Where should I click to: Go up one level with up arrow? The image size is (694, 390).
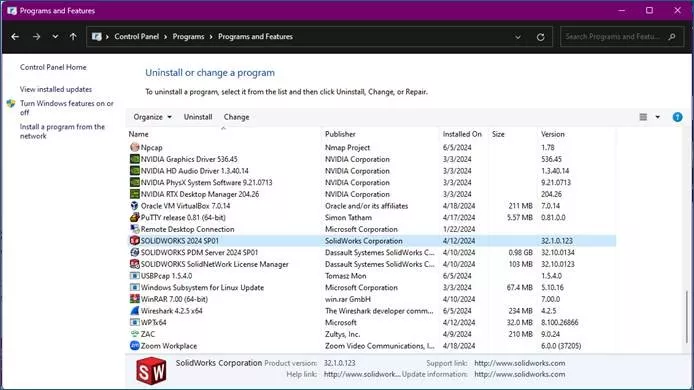point(73,37)
